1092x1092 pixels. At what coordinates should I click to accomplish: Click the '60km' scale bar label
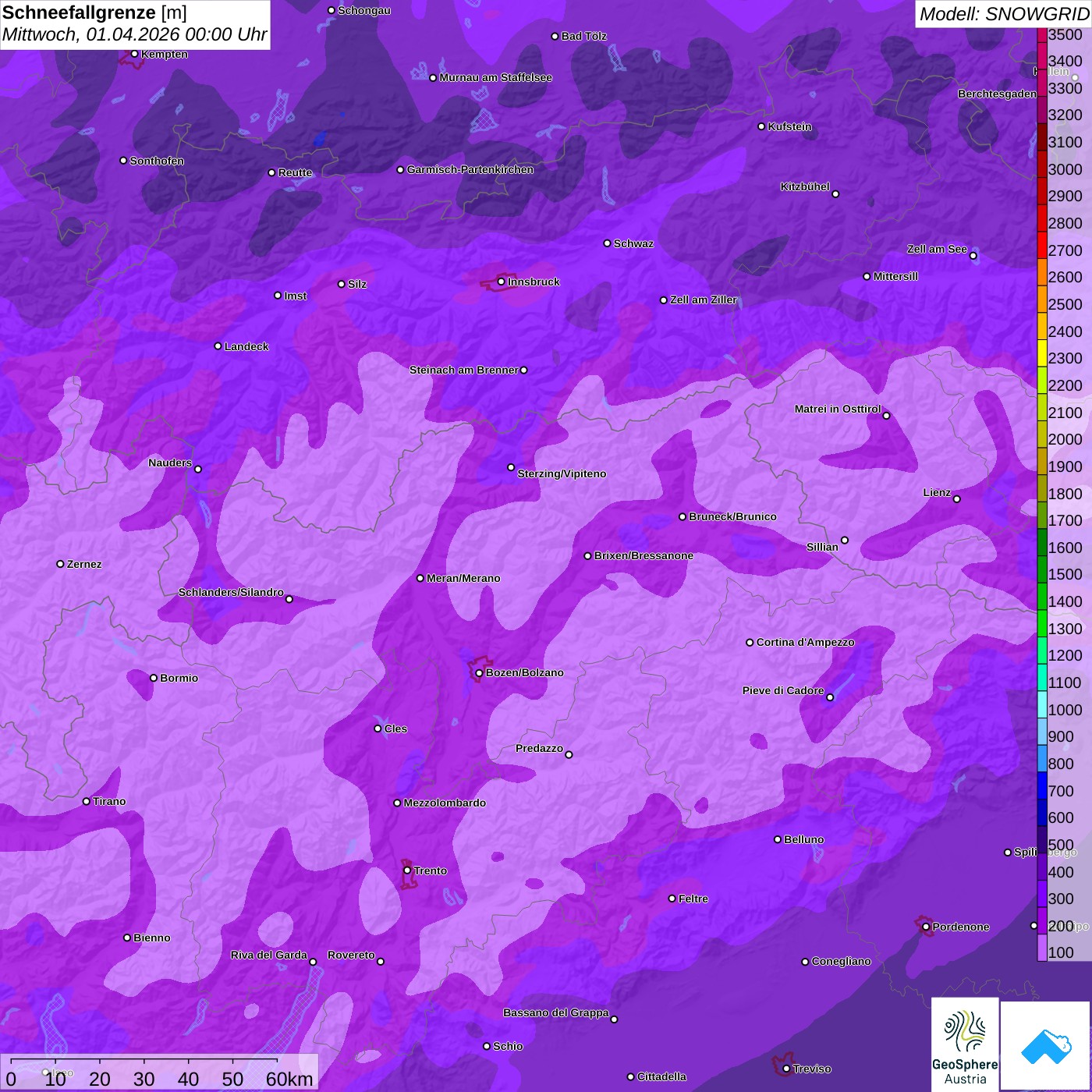[289, 1079]
